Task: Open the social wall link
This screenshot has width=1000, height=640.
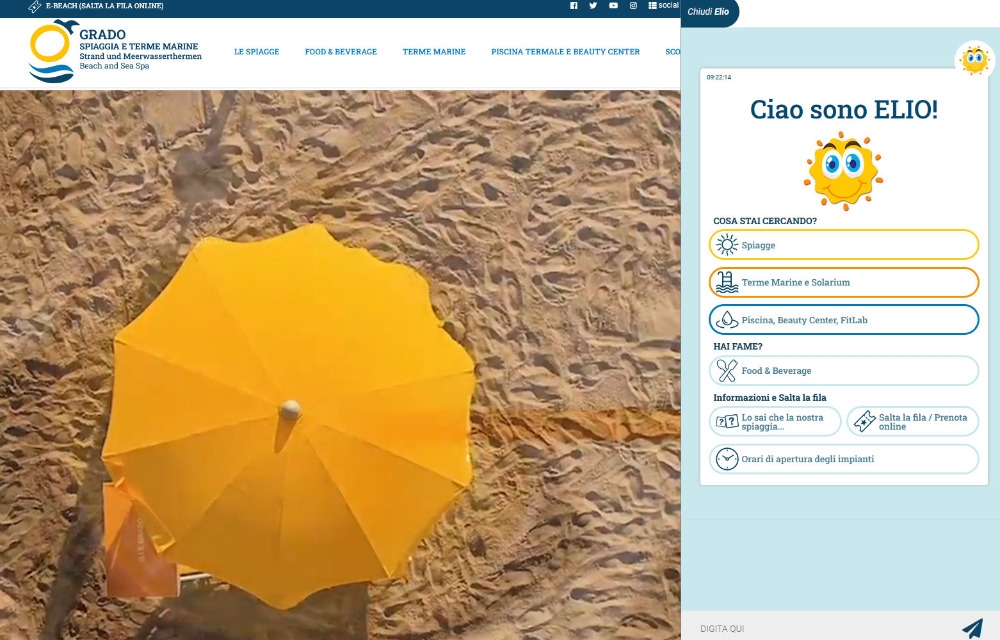Action: [664, 5]
